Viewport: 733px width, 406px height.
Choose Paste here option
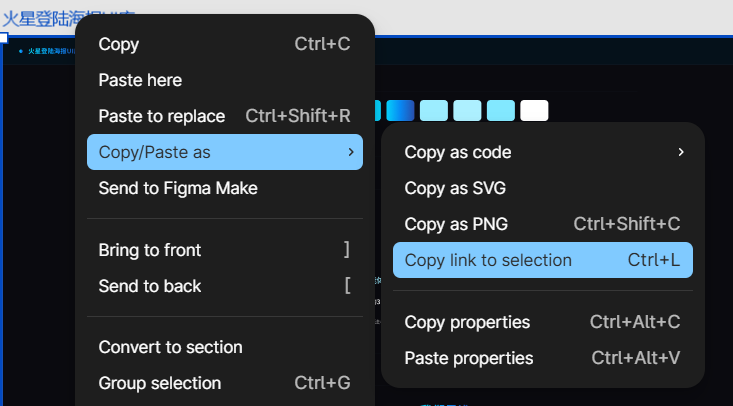pos(140,80)
